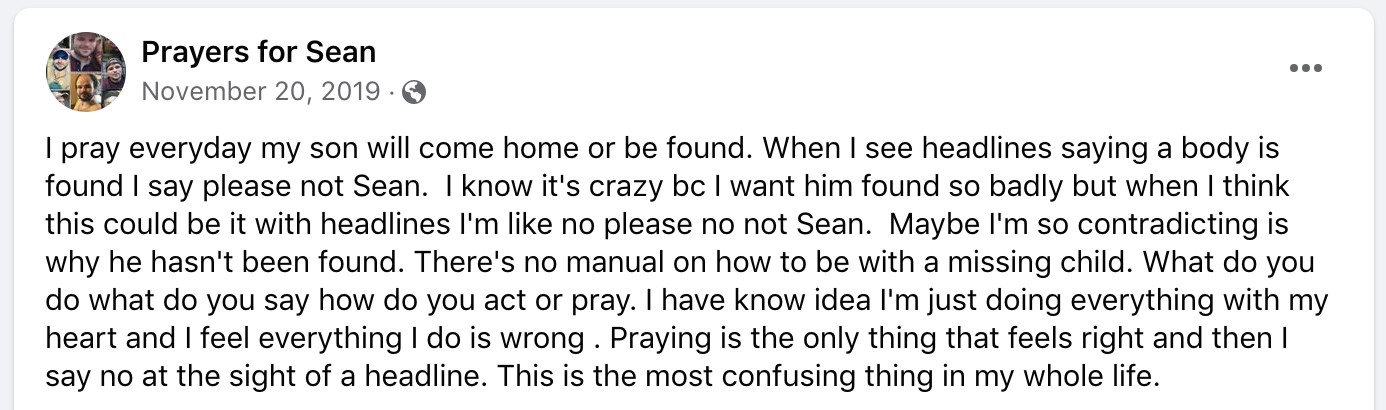Click the line starting "heart and I feel"
Viewport: 1386px width, 410px height.
[x=666, y=340]
